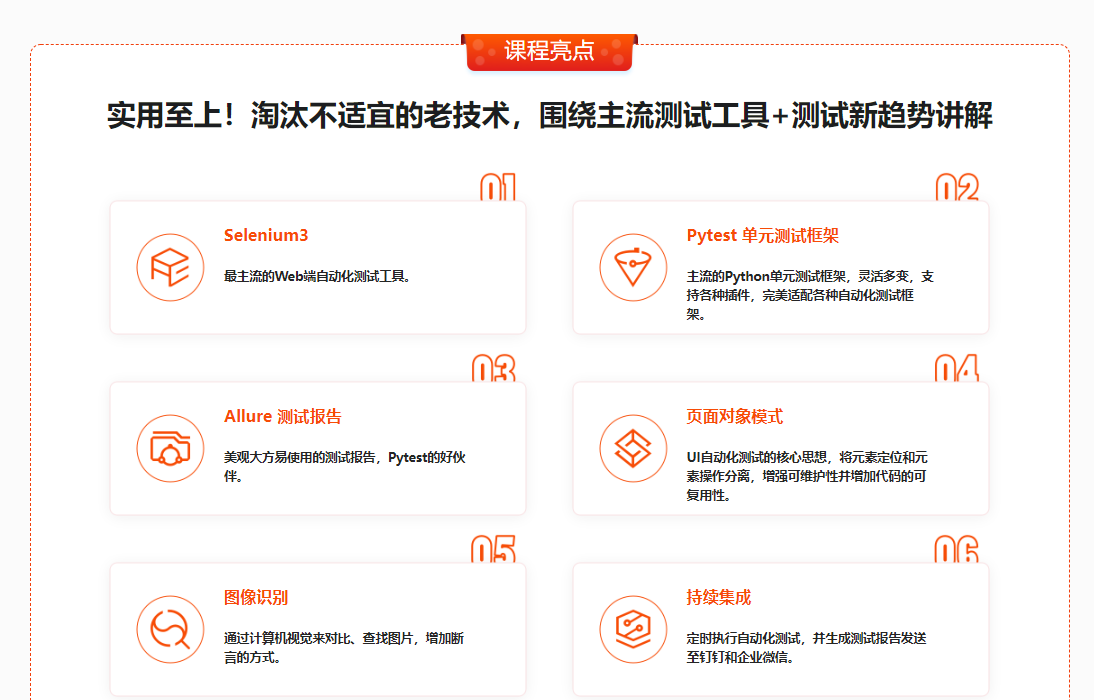Click the main headline starting with 实用至上

(549, 116)
